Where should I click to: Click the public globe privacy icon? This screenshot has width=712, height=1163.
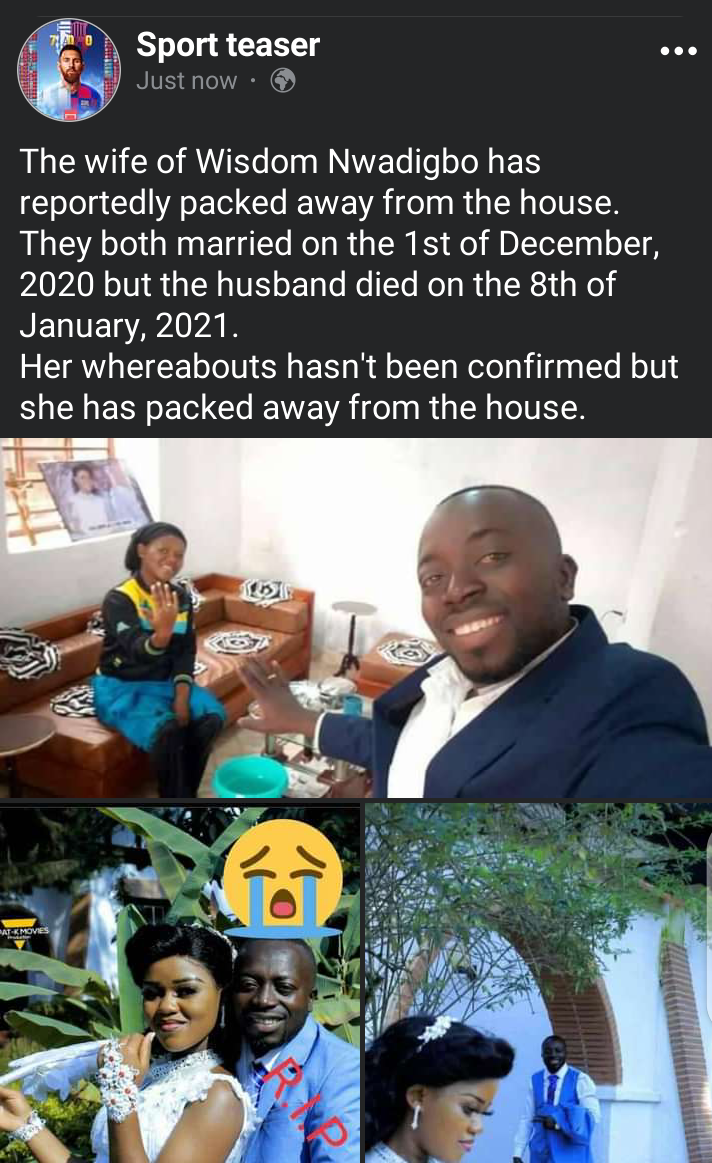[x=283, y=80]
